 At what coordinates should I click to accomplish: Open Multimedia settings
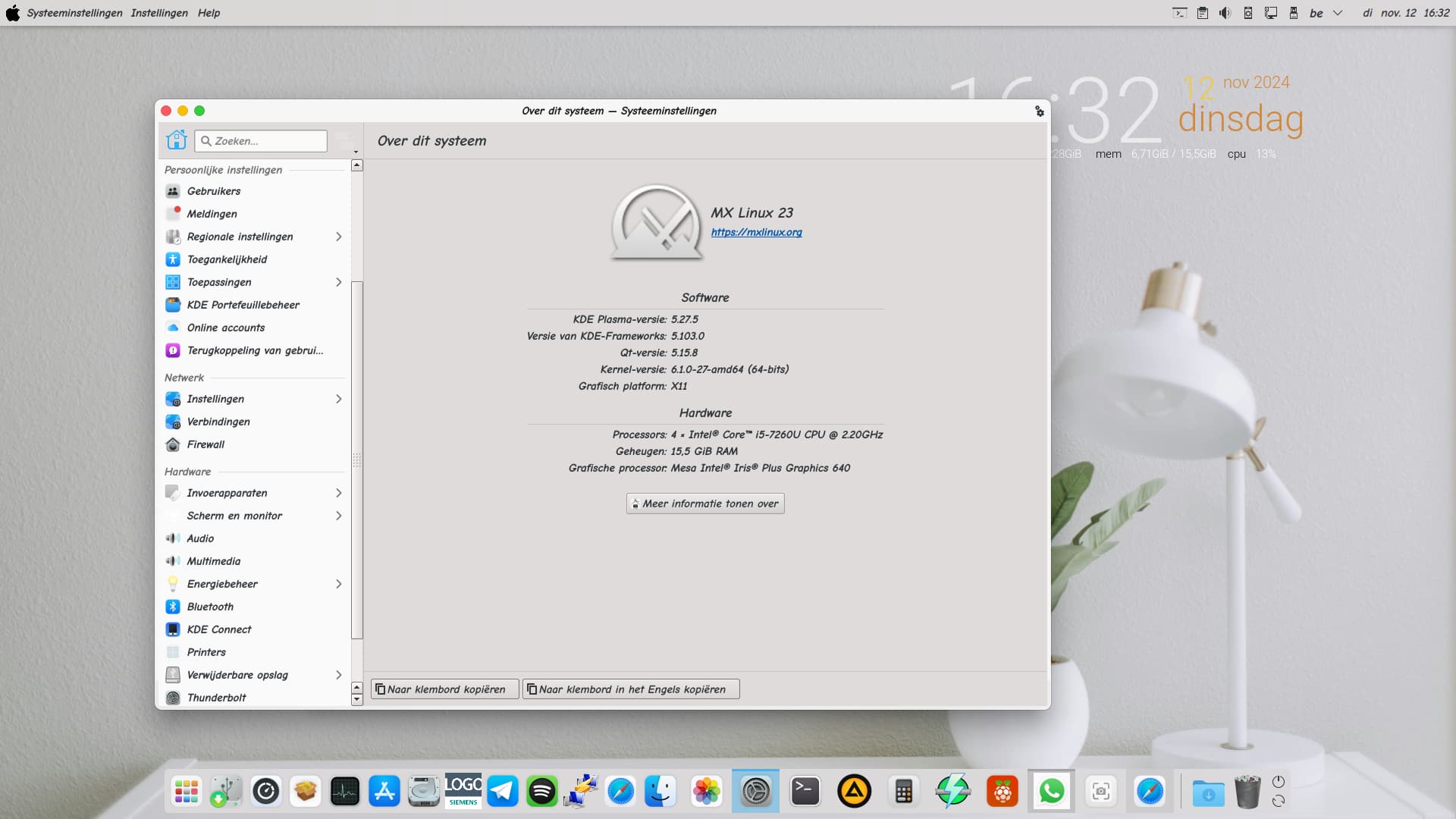[x=254, y=561]
